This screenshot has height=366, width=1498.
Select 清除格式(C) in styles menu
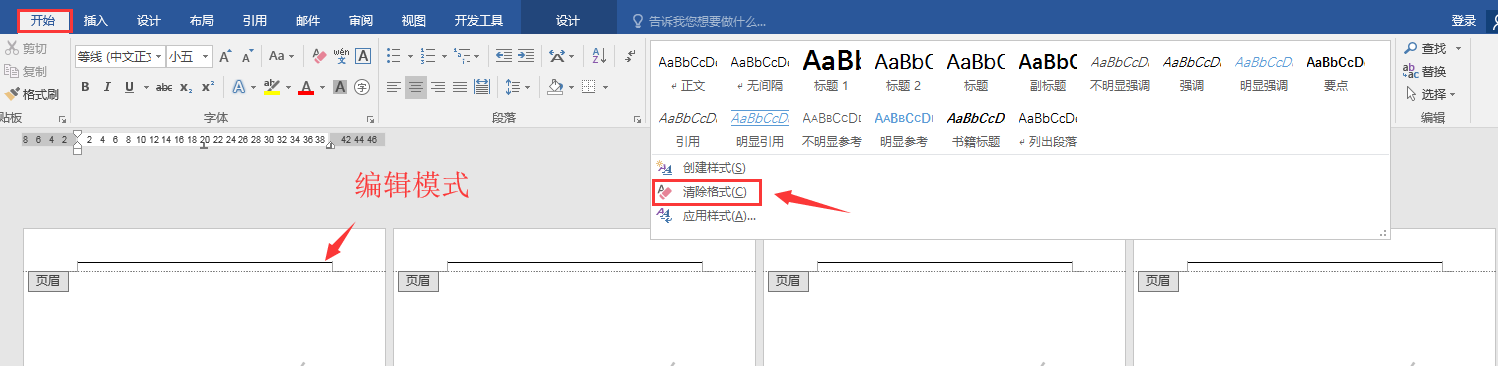tap(707, 191)
